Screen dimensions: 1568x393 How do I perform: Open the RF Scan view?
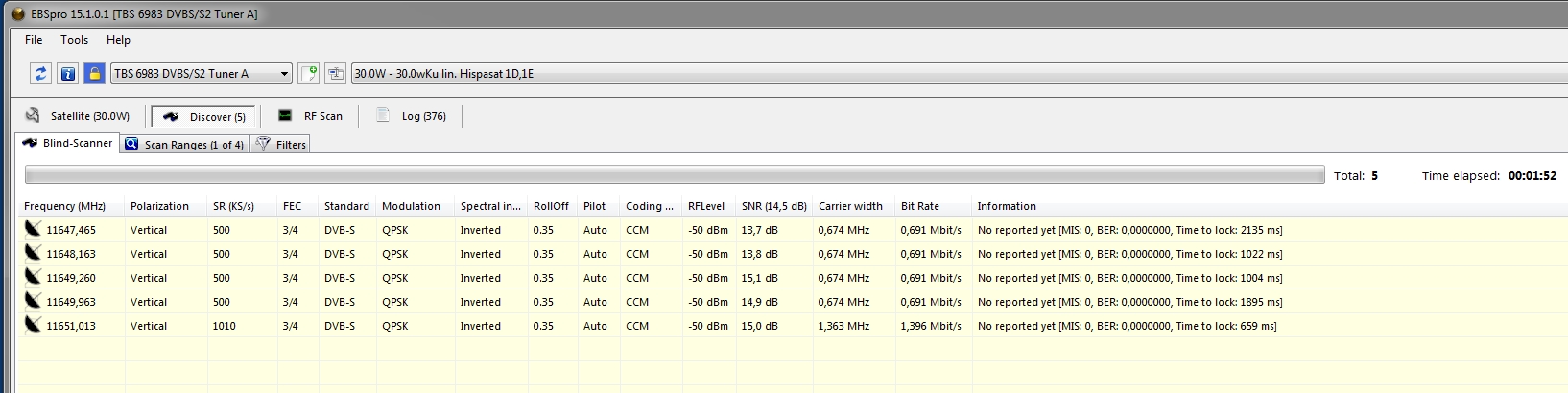coord(310,116)
